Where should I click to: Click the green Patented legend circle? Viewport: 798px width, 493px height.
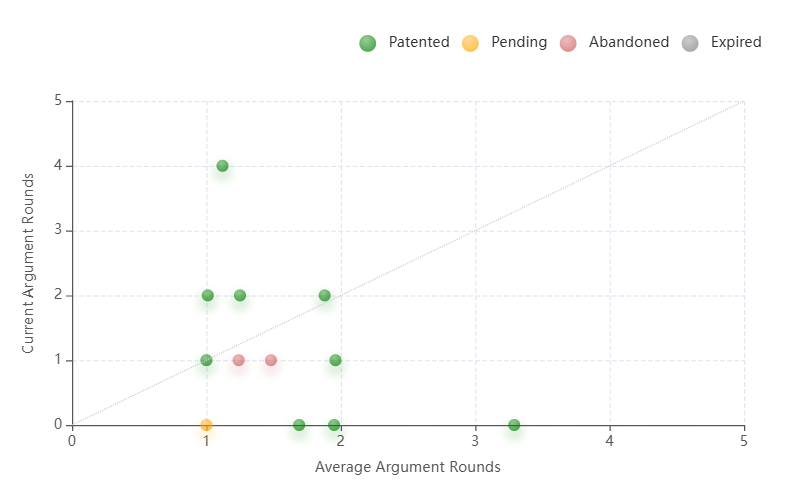[x=368, y=43]
